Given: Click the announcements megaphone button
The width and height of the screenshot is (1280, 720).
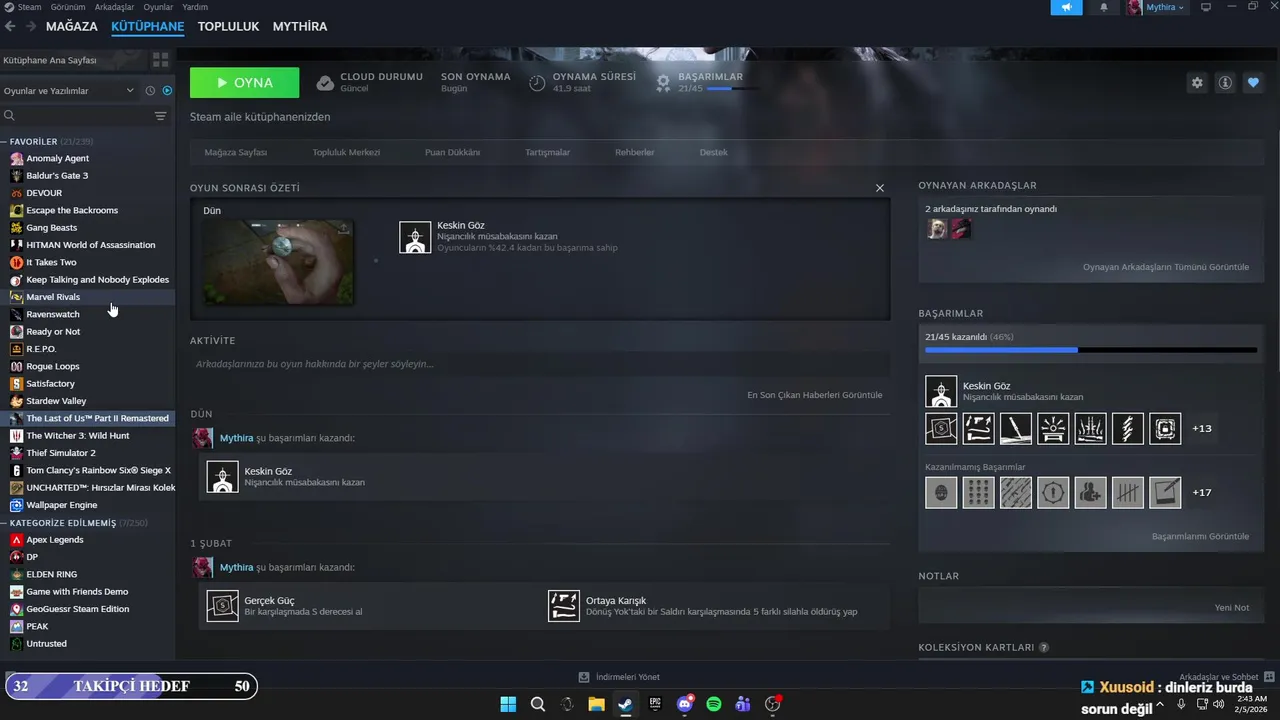Looking at the screenshot, I should (1066, 7).
